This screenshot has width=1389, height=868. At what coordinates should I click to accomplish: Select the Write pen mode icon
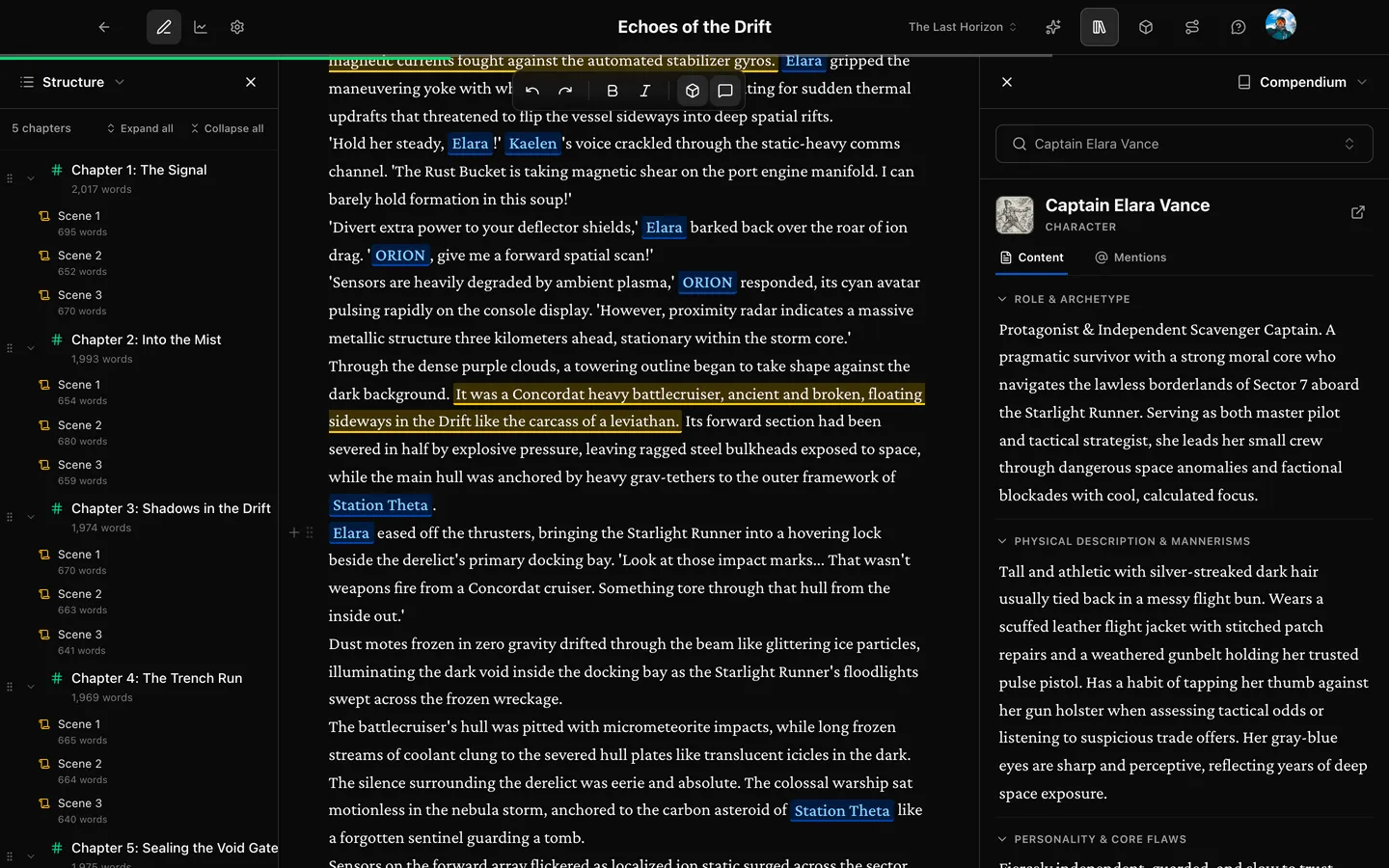click(x=164, y=27)
